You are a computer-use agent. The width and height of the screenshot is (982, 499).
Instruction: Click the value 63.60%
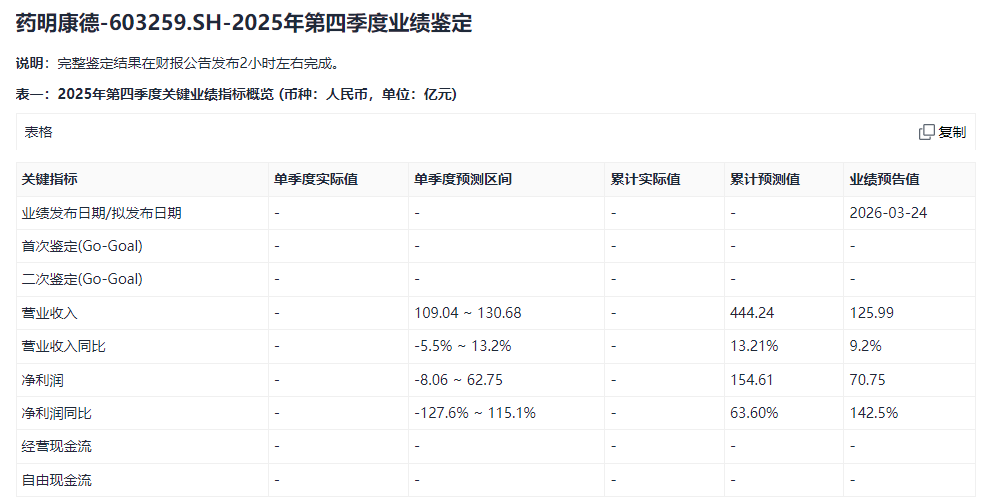tap(754, 413)
